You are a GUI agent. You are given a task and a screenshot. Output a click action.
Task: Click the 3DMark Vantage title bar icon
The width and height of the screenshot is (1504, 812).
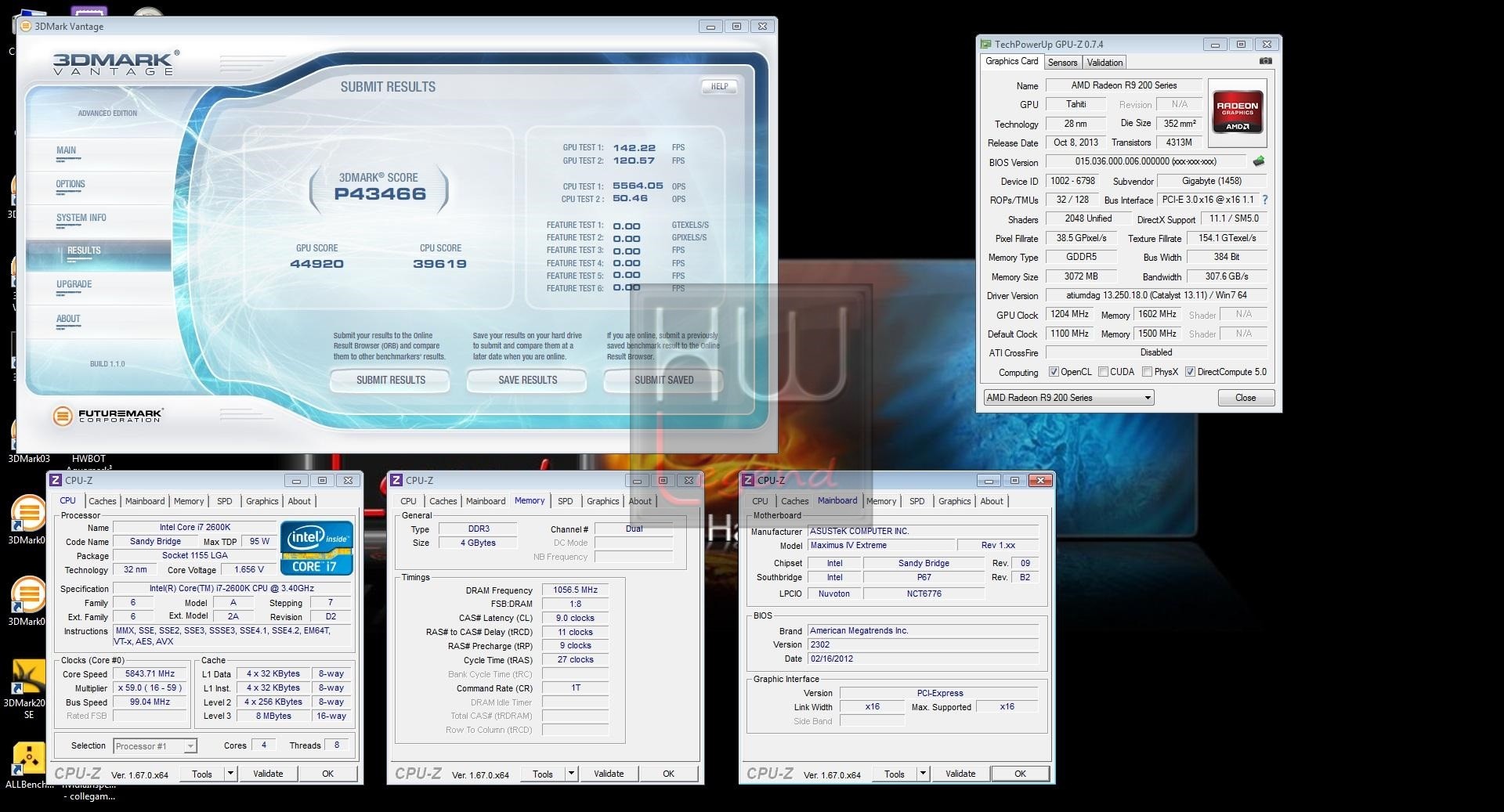point(26,26)
